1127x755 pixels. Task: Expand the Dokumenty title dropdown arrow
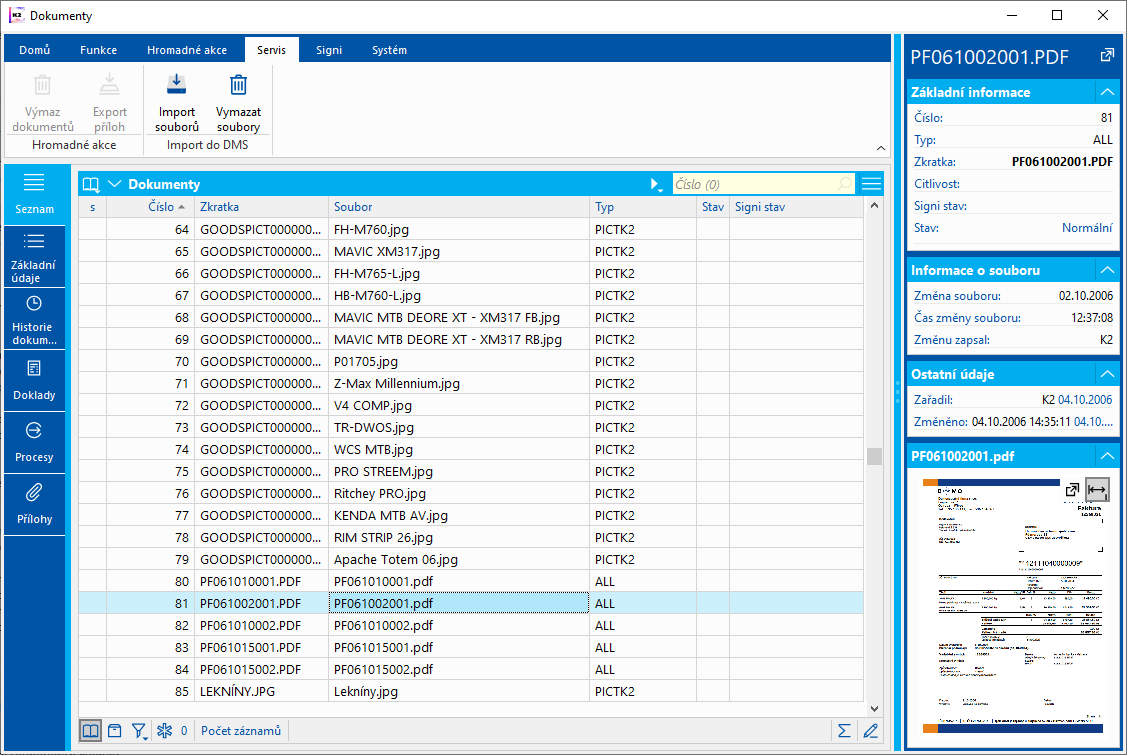[x=114, y=184]
